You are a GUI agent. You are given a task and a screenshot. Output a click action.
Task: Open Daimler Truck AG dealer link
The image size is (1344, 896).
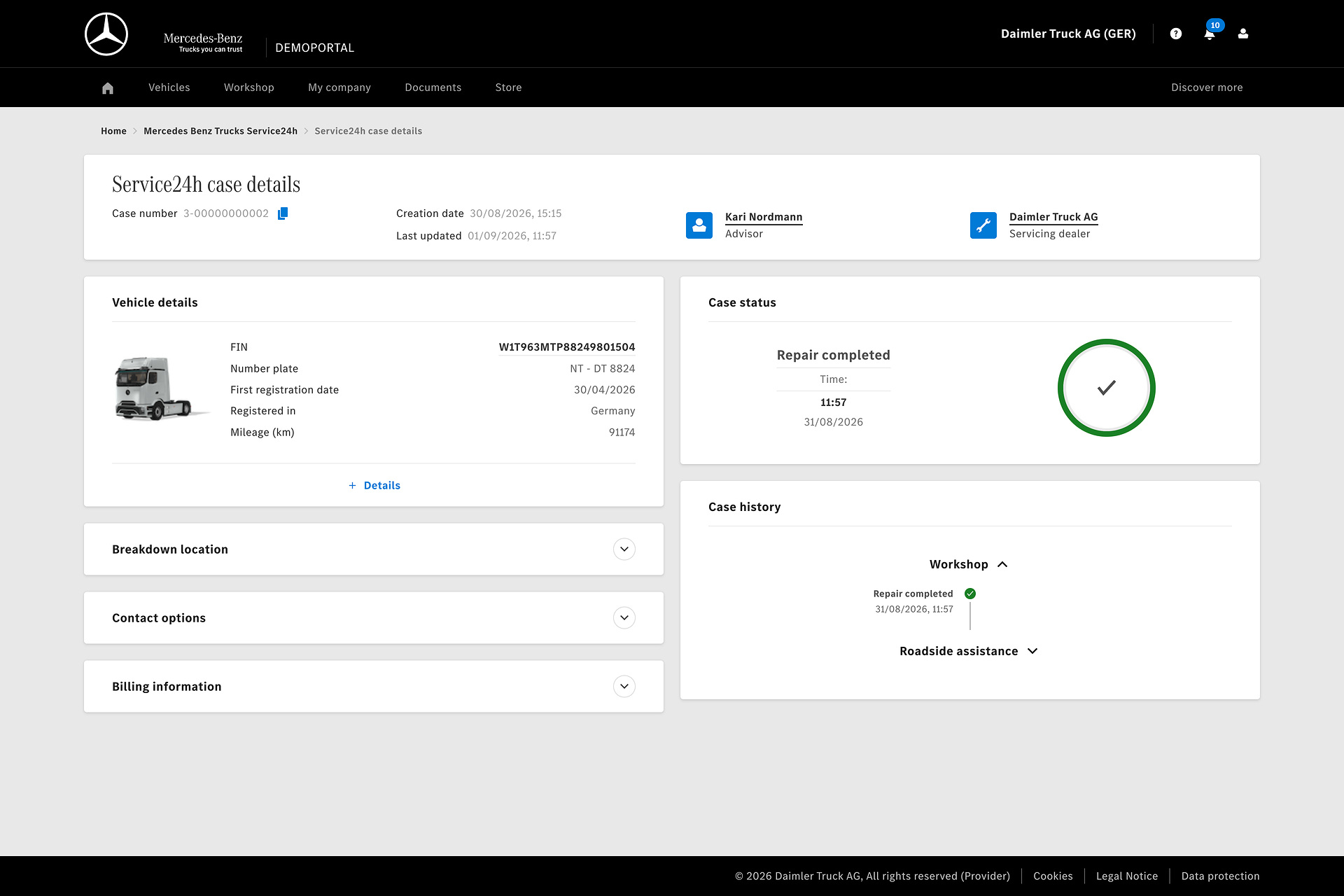pyautogui.click(x=1053, y=217)
